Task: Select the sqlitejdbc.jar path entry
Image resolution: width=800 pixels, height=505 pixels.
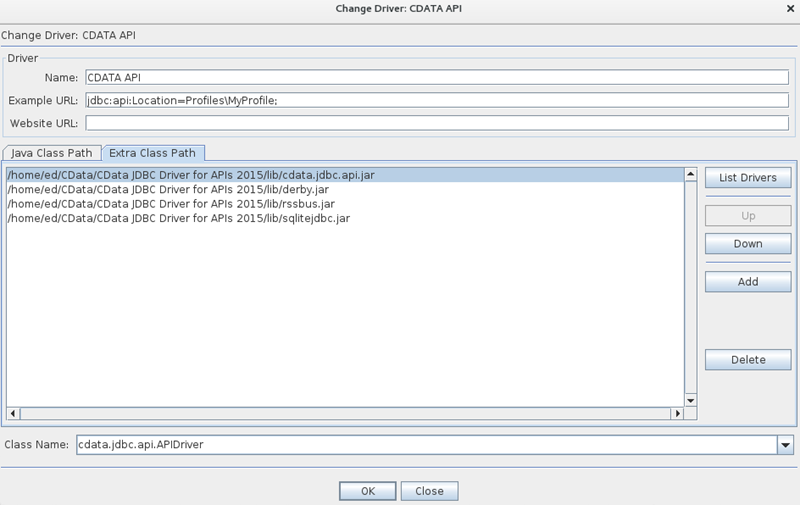Action: coord(345,218)
